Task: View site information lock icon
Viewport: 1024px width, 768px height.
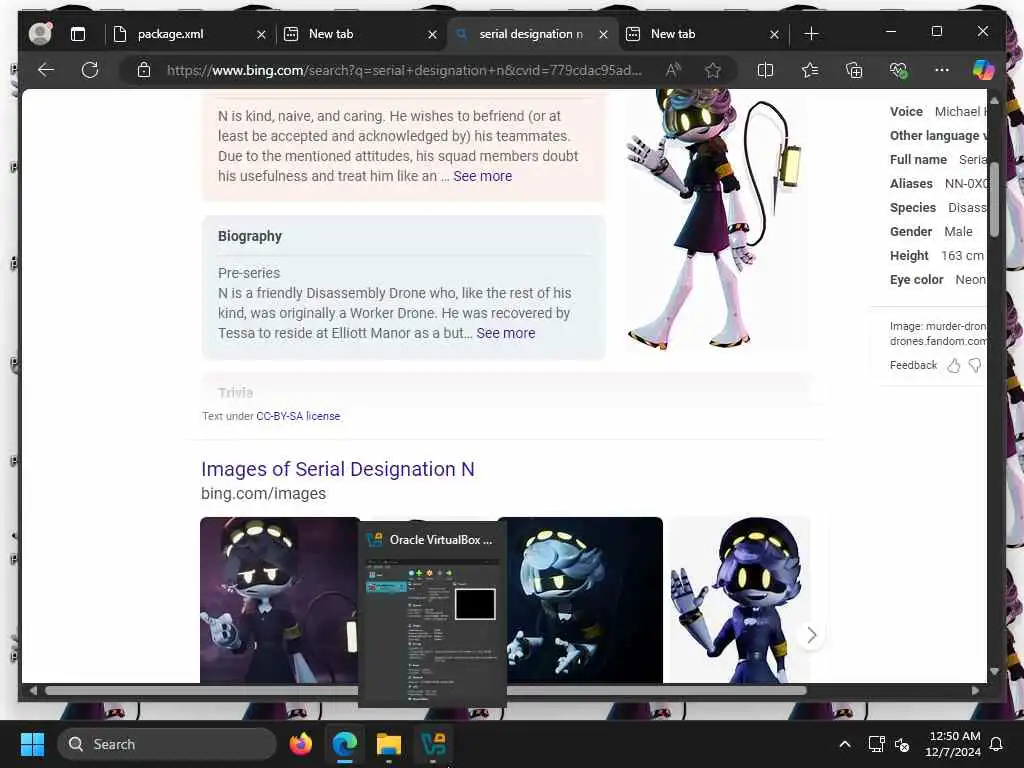Action: 144,70
